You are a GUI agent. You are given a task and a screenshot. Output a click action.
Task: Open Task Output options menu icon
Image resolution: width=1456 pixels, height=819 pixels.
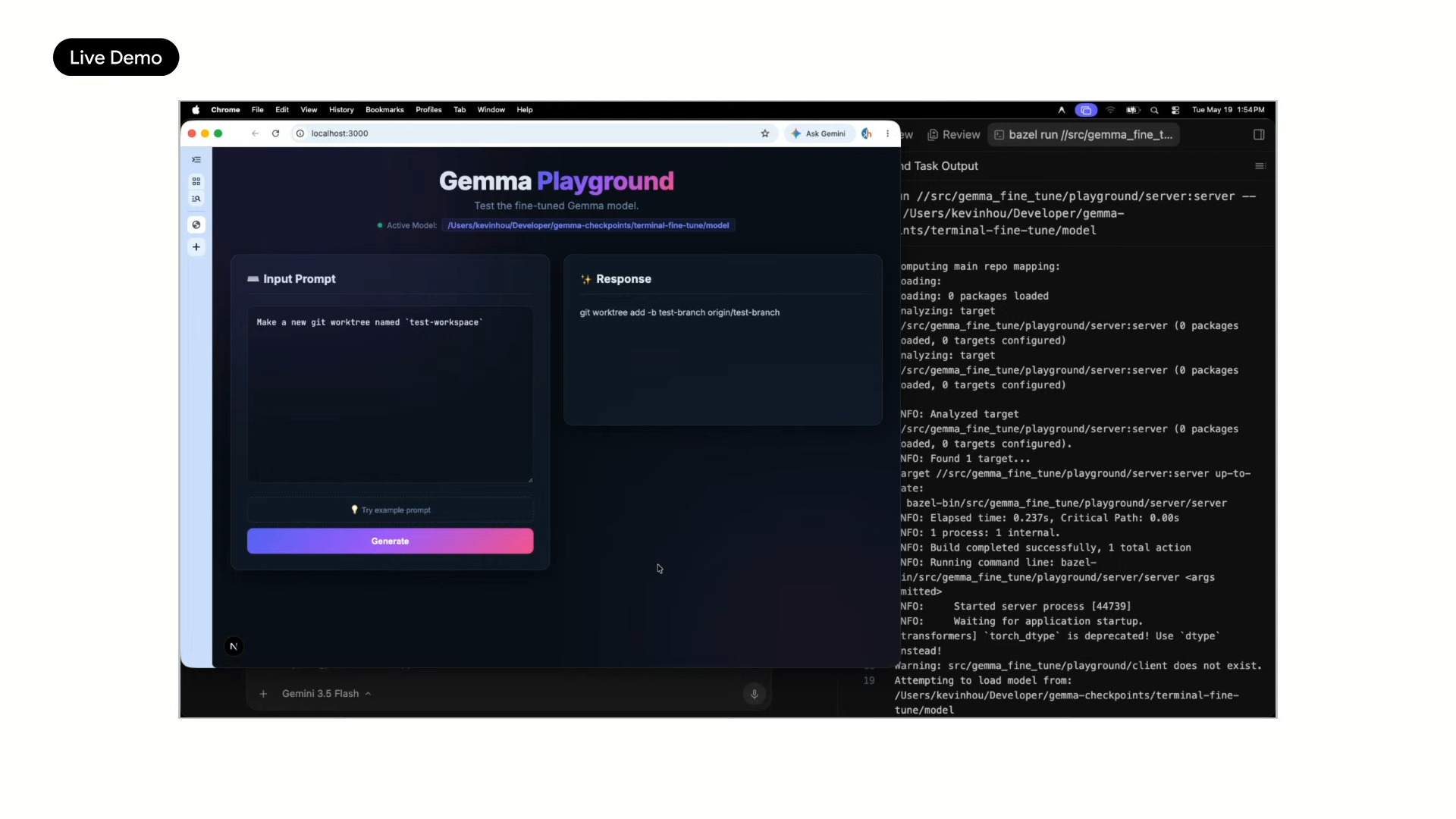coord(1260,166)
